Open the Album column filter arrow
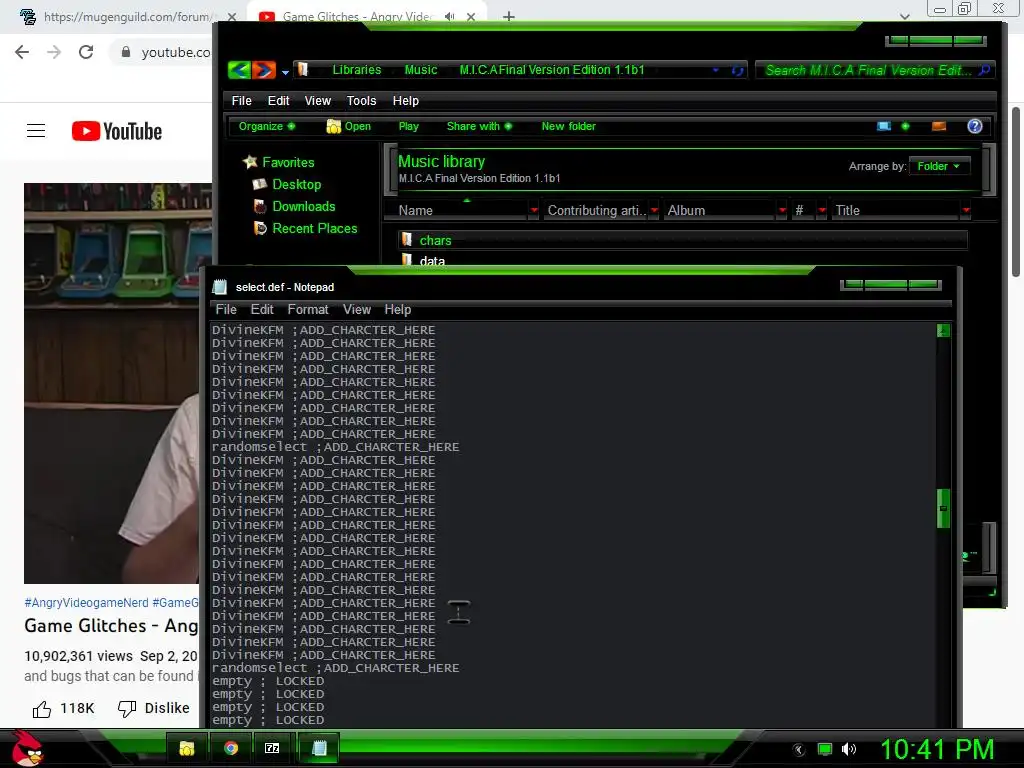This screenshot has width=1024, height=768. tap(782, 210)
